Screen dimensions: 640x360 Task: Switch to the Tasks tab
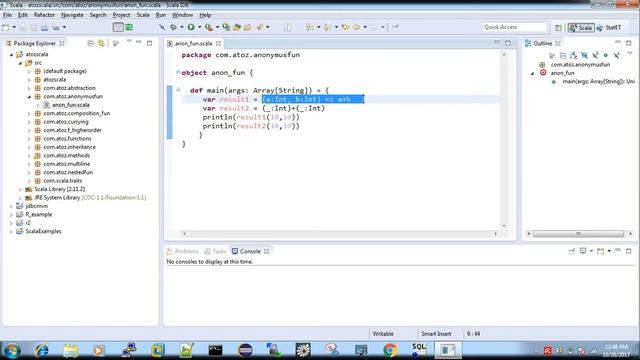click(x=215, y=251)
